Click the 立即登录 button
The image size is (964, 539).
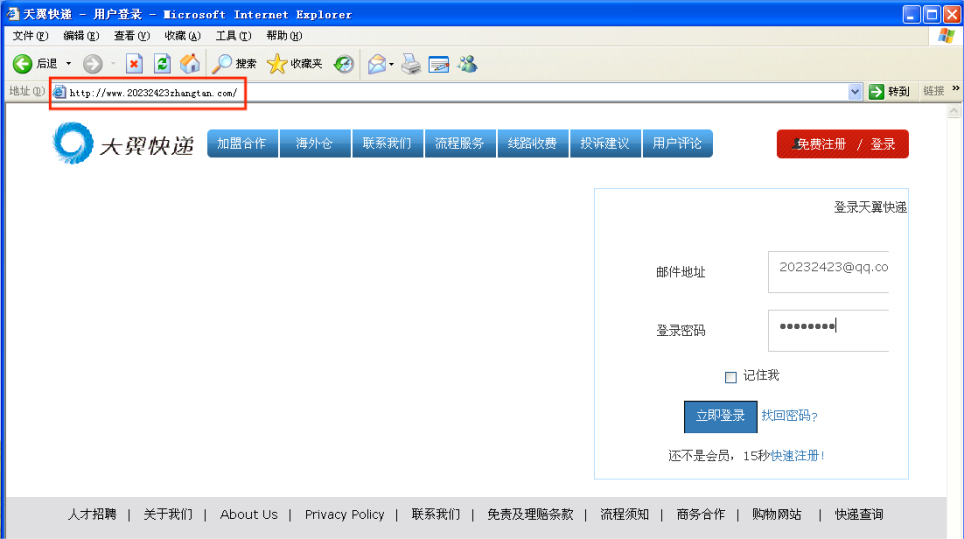(720, 417)
